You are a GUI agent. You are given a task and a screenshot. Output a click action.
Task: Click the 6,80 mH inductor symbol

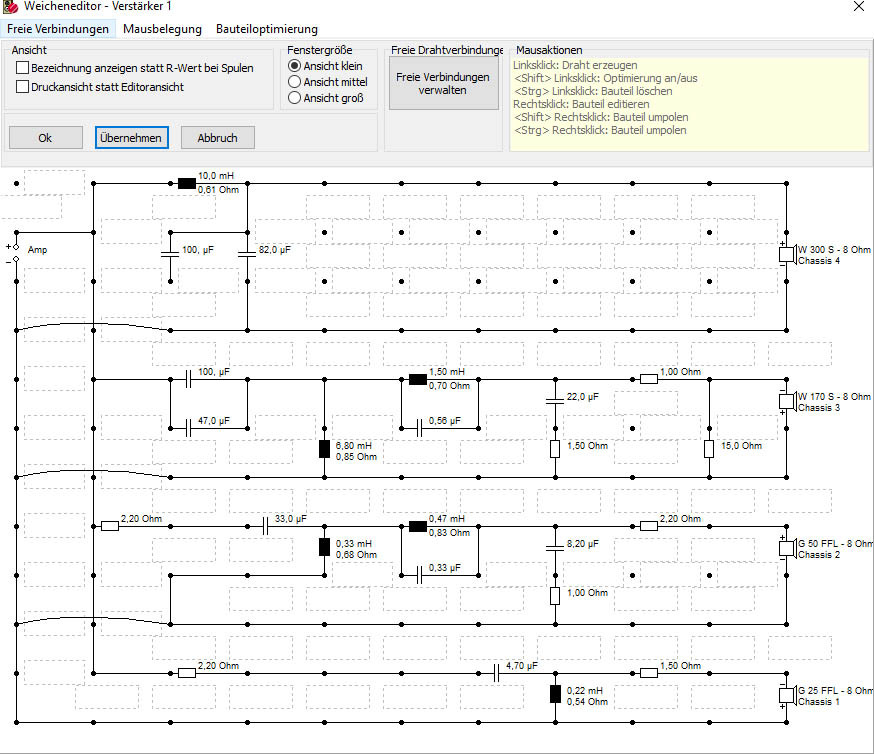[324, 449]
